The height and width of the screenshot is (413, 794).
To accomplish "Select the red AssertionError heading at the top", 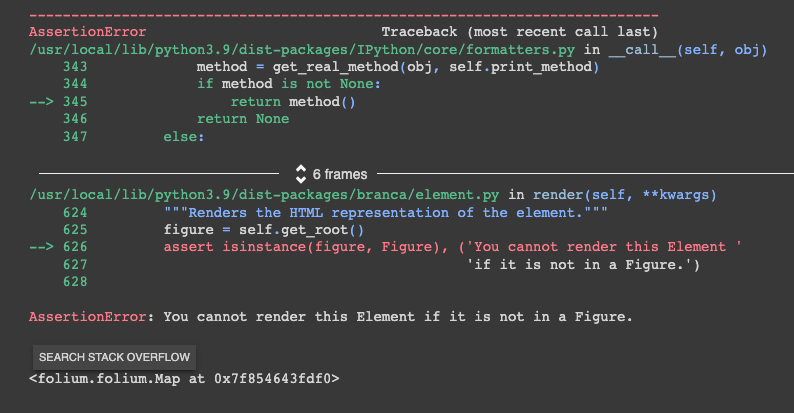I will point(88,32).
